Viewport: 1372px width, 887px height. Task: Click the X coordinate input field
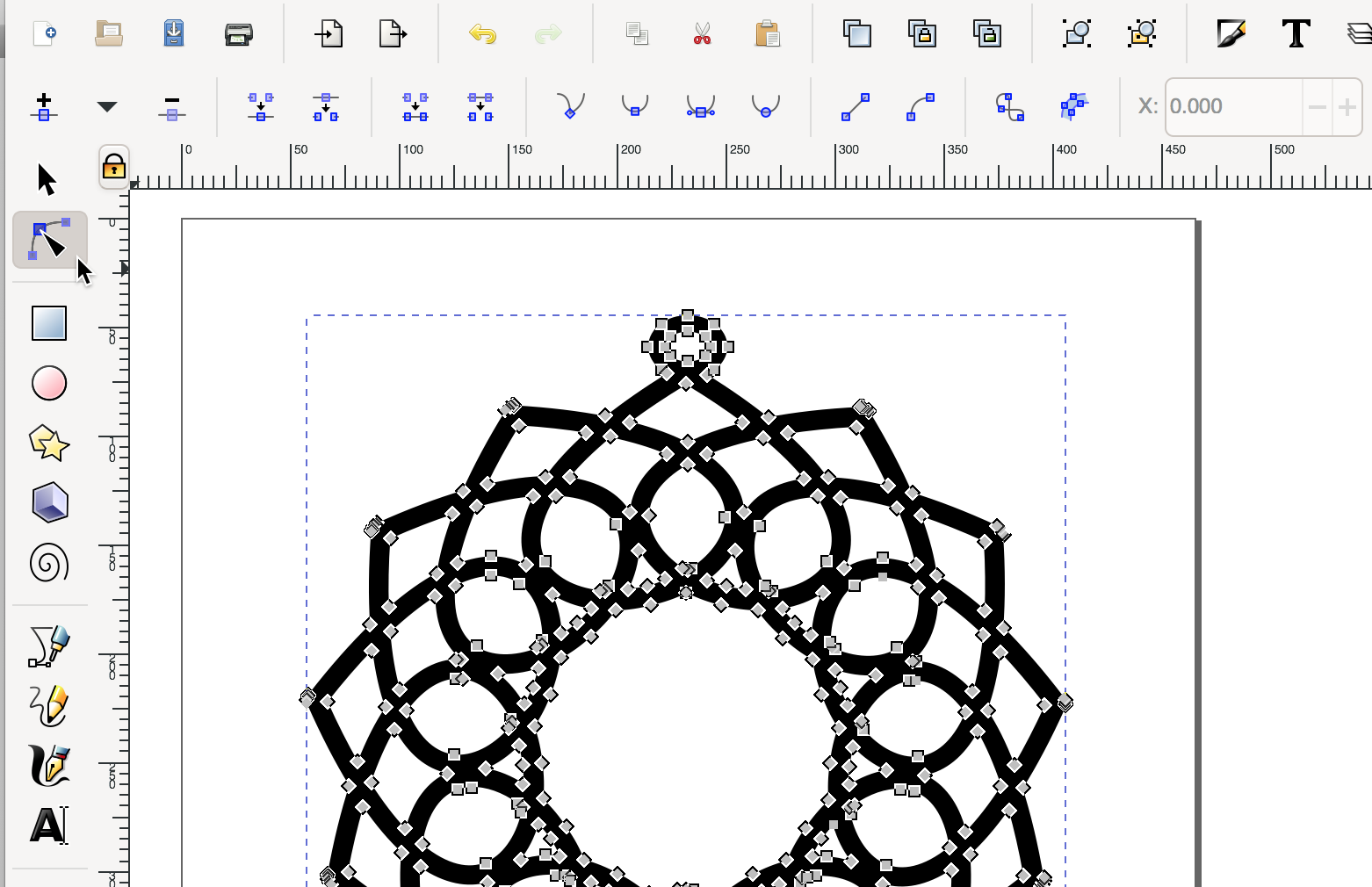click(x=1233, y=107)
